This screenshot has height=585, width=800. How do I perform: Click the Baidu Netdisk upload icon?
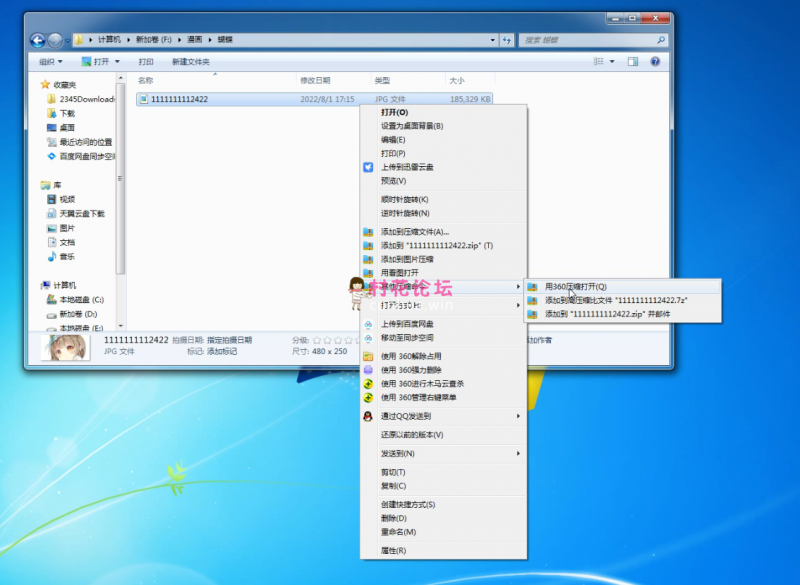[368, 324]
